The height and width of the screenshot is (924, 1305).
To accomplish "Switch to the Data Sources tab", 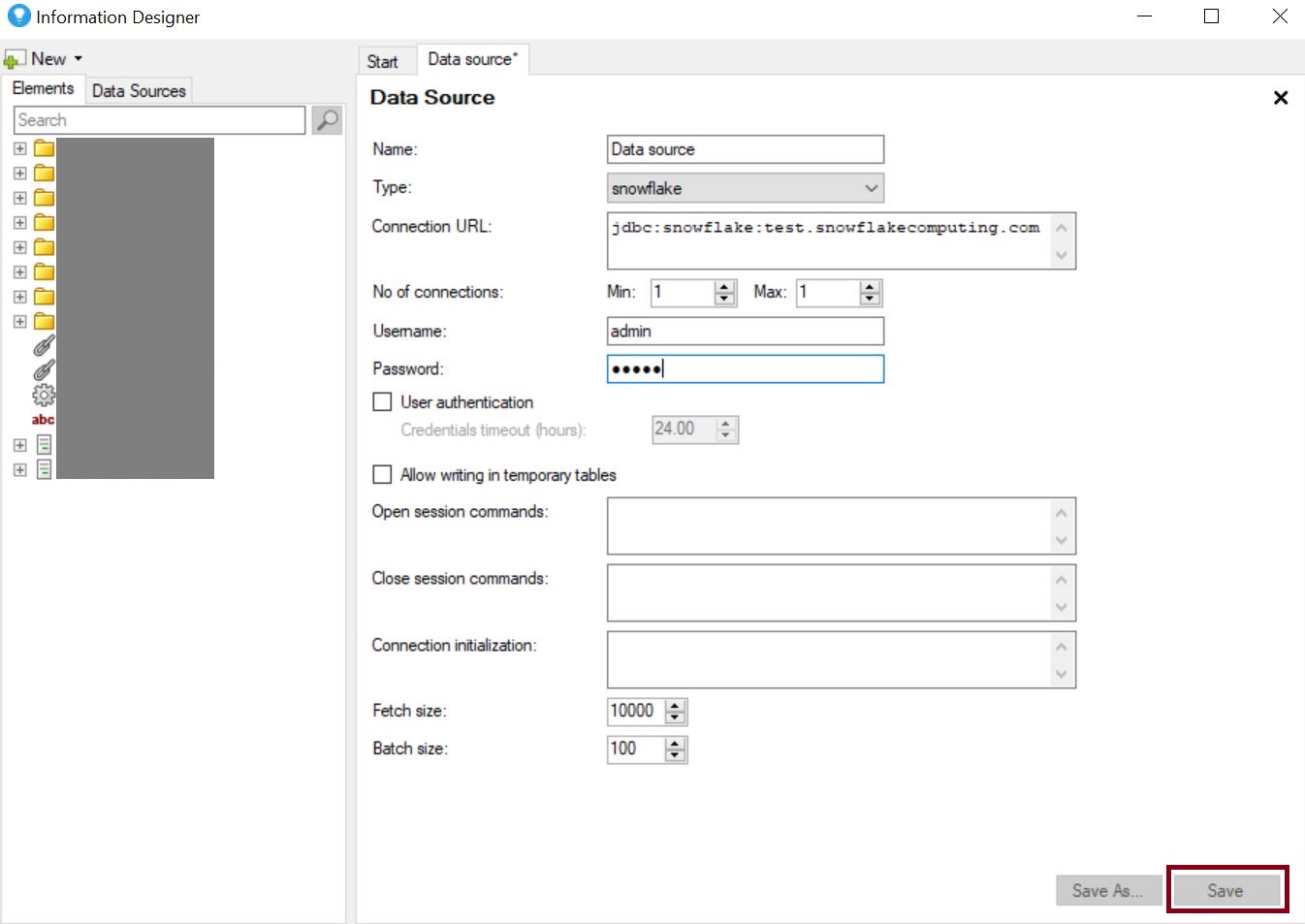I will [x=139, y=91].
